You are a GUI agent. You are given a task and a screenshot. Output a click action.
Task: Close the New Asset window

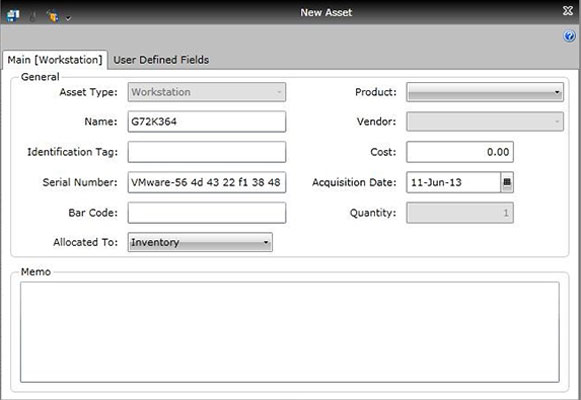(568, 11)
